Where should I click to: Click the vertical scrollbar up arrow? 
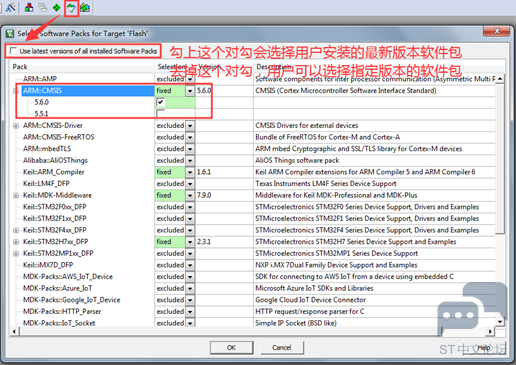pos(500,79)
